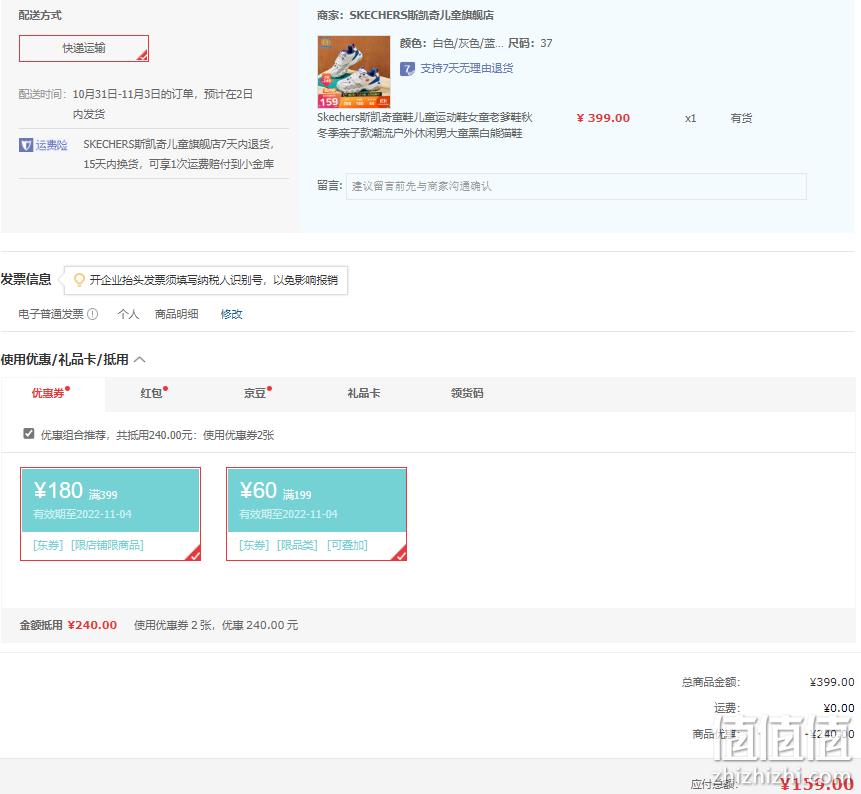Click the 运费险 shield icon
Viewport: 861px width, 794px height.
click(26, 145)
